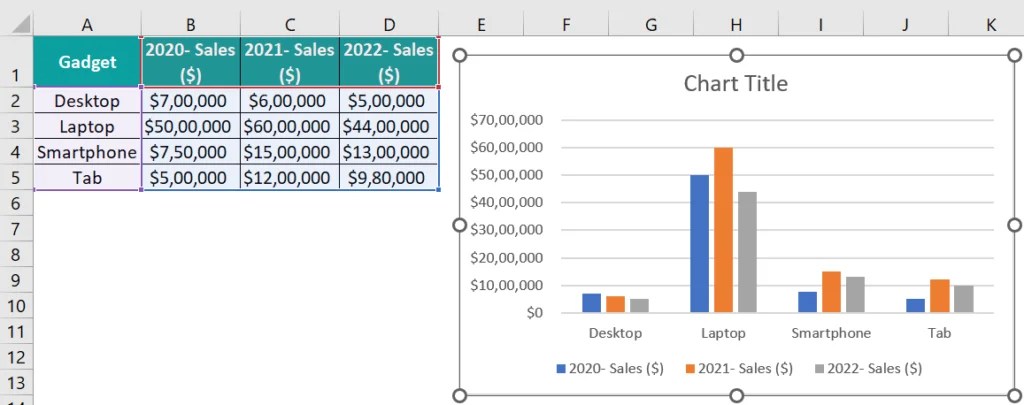Select column G header
Screen dimensions: 1024x405
[x=651, y=25]
